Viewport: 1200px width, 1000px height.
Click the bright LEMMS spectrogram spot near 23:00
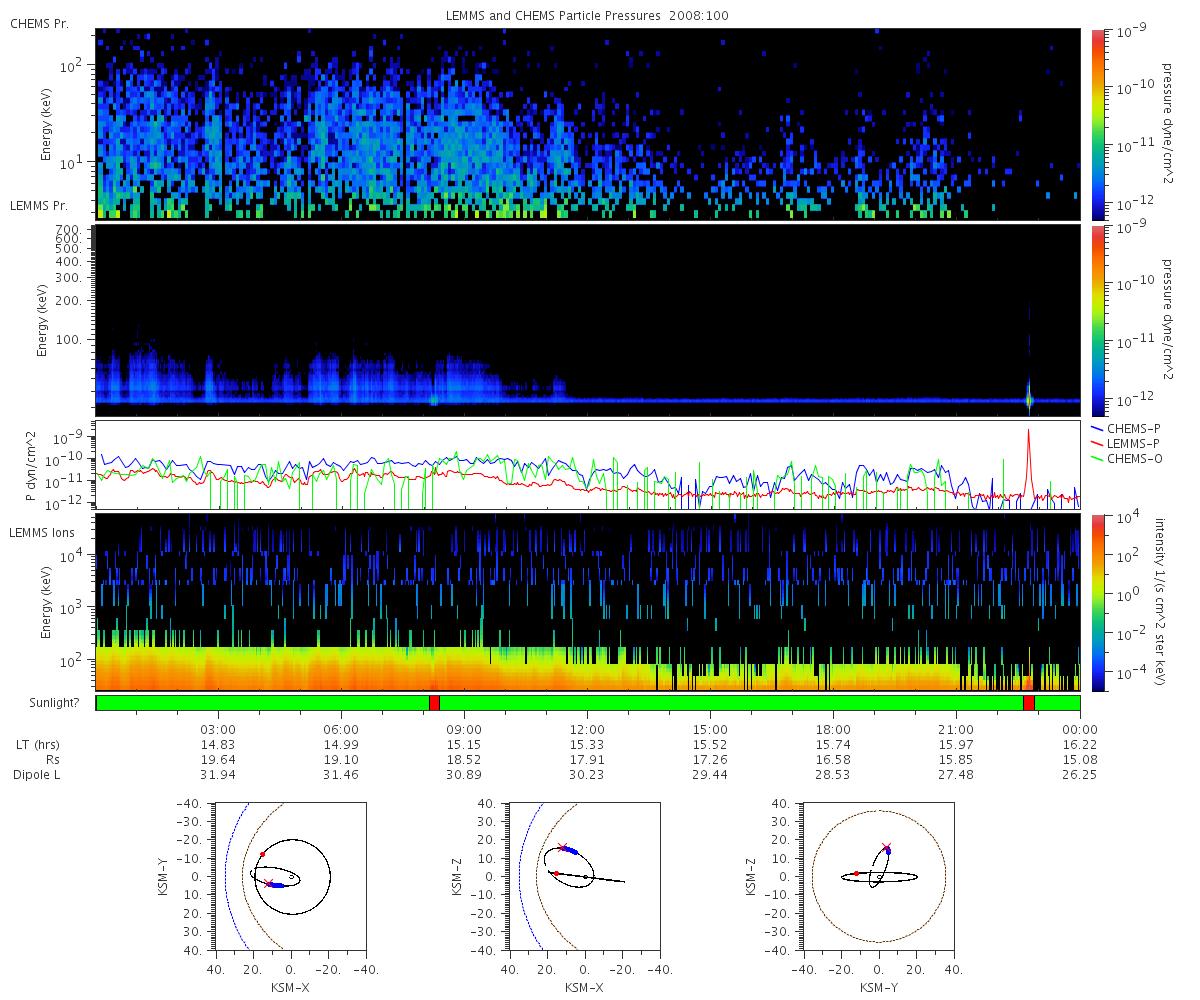pyautogui.click(x=1029, y=400)
